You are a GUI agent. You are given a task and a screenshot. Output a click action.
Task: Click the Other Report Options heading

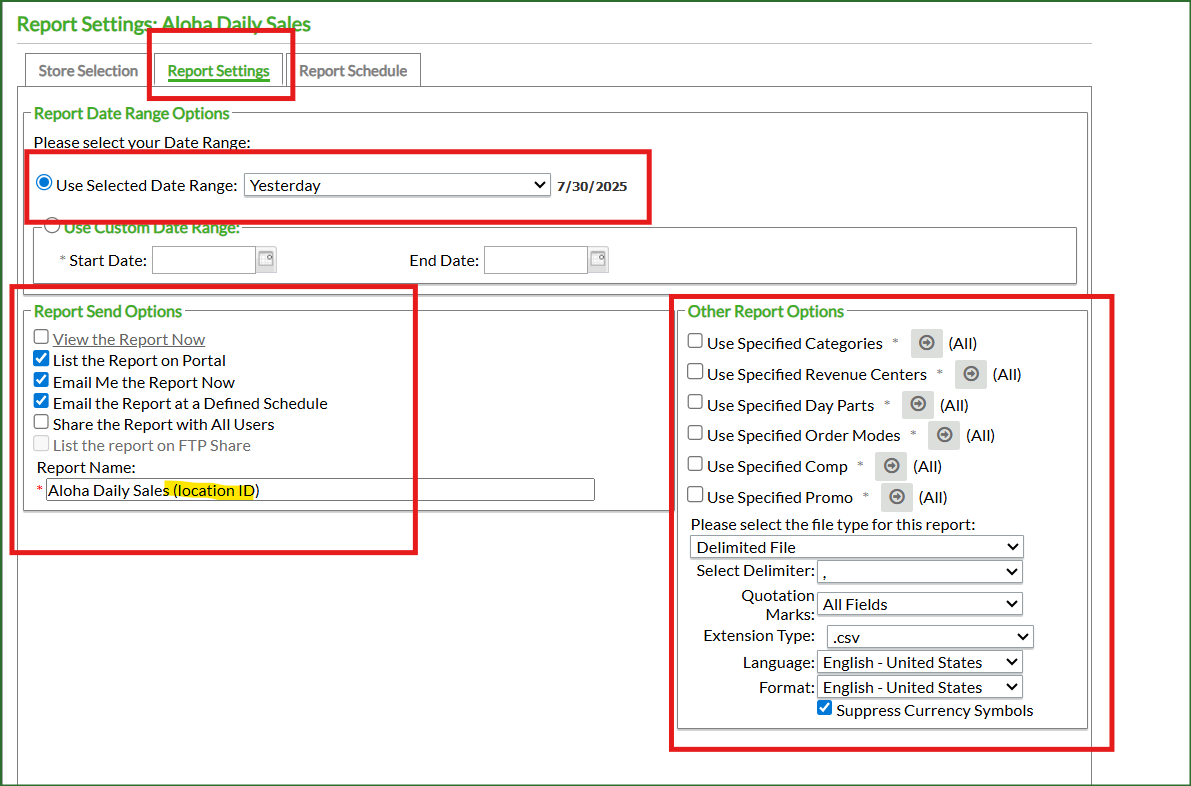[766, 311]
